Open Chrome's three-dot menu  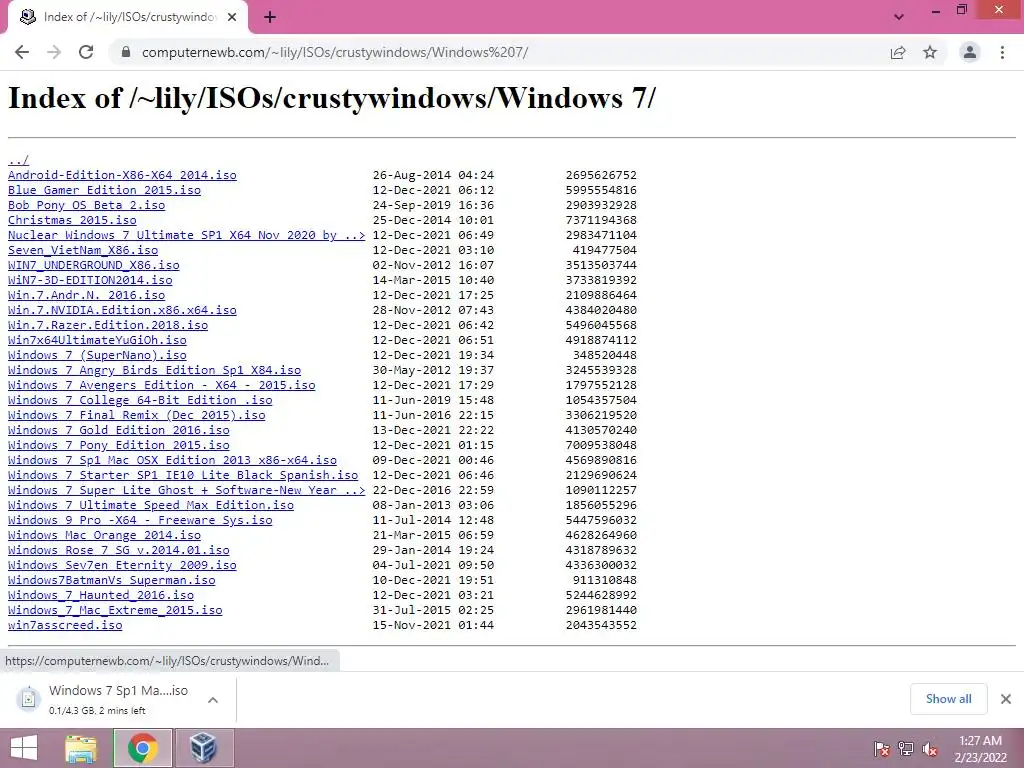tap(1002, 52)
